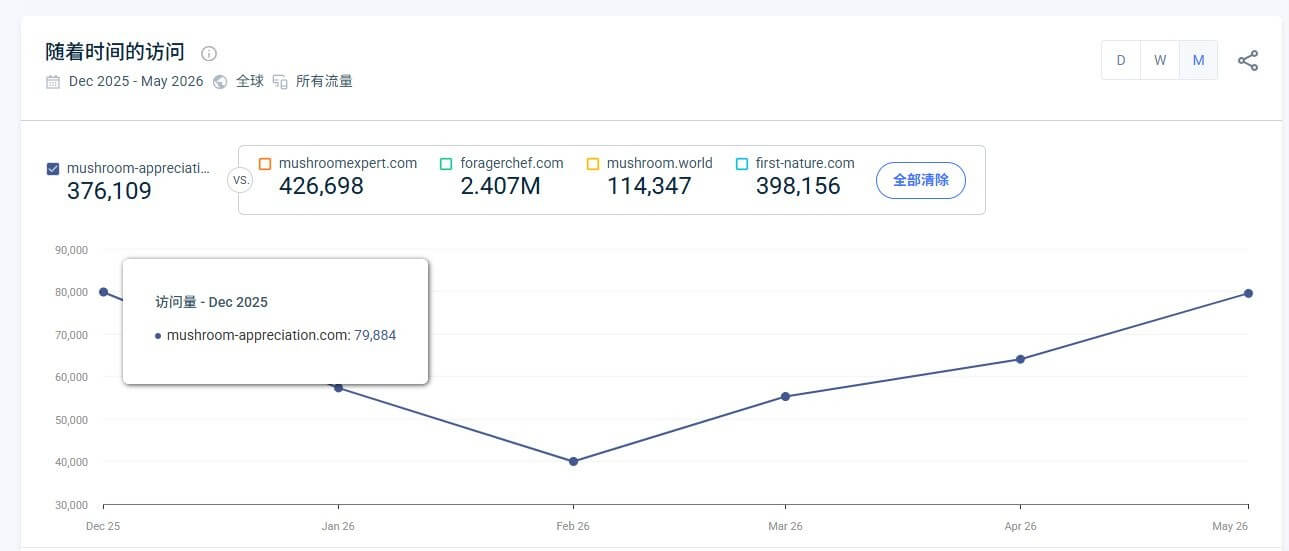
Task: Open the info tooltip beside 随着时间的访问
Action: pos(209,54)
